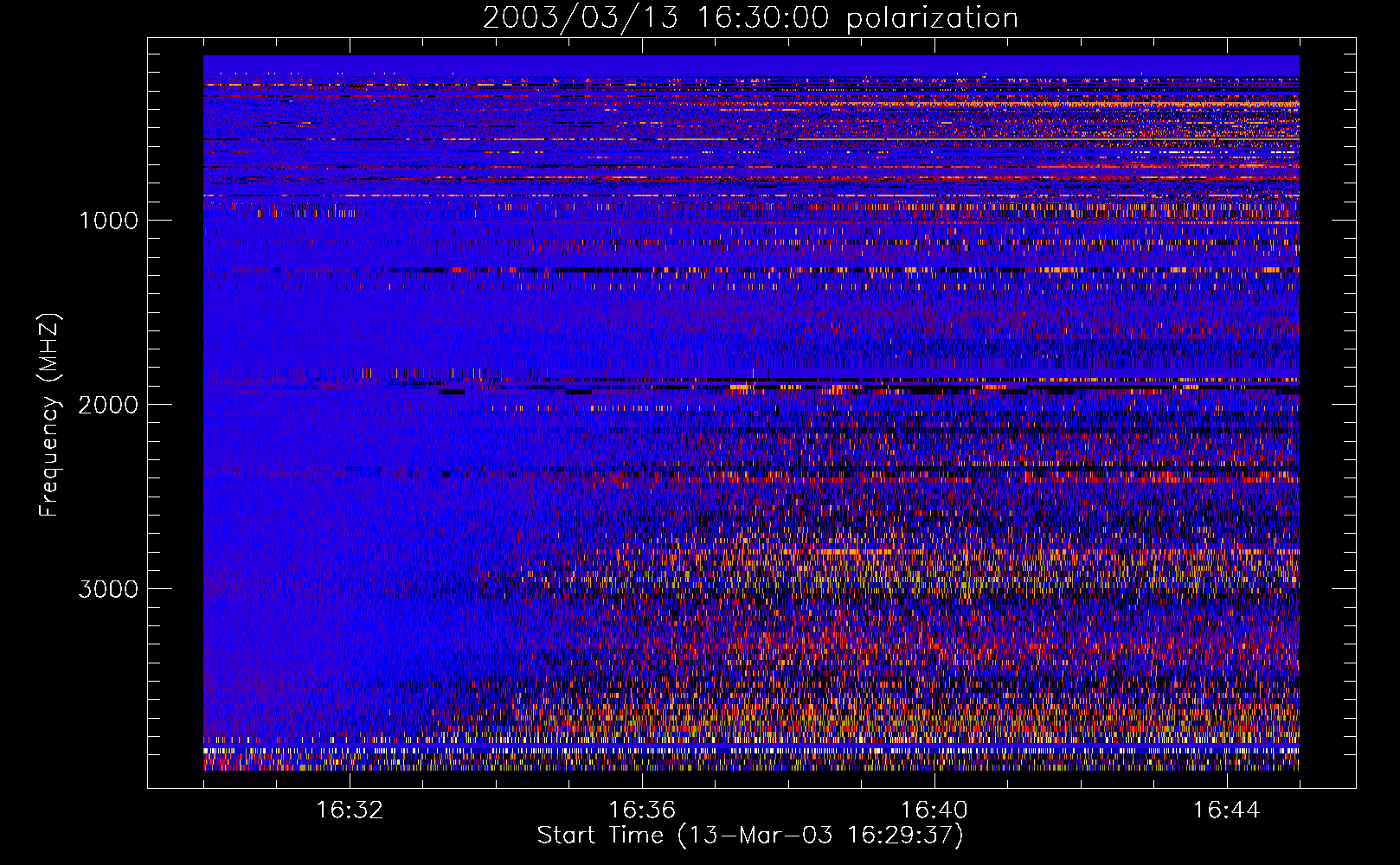Click the 3000 frequency tick label
Image resolution: width=1400 pixels, height=865 pixels.
click(x=109, y=589)
